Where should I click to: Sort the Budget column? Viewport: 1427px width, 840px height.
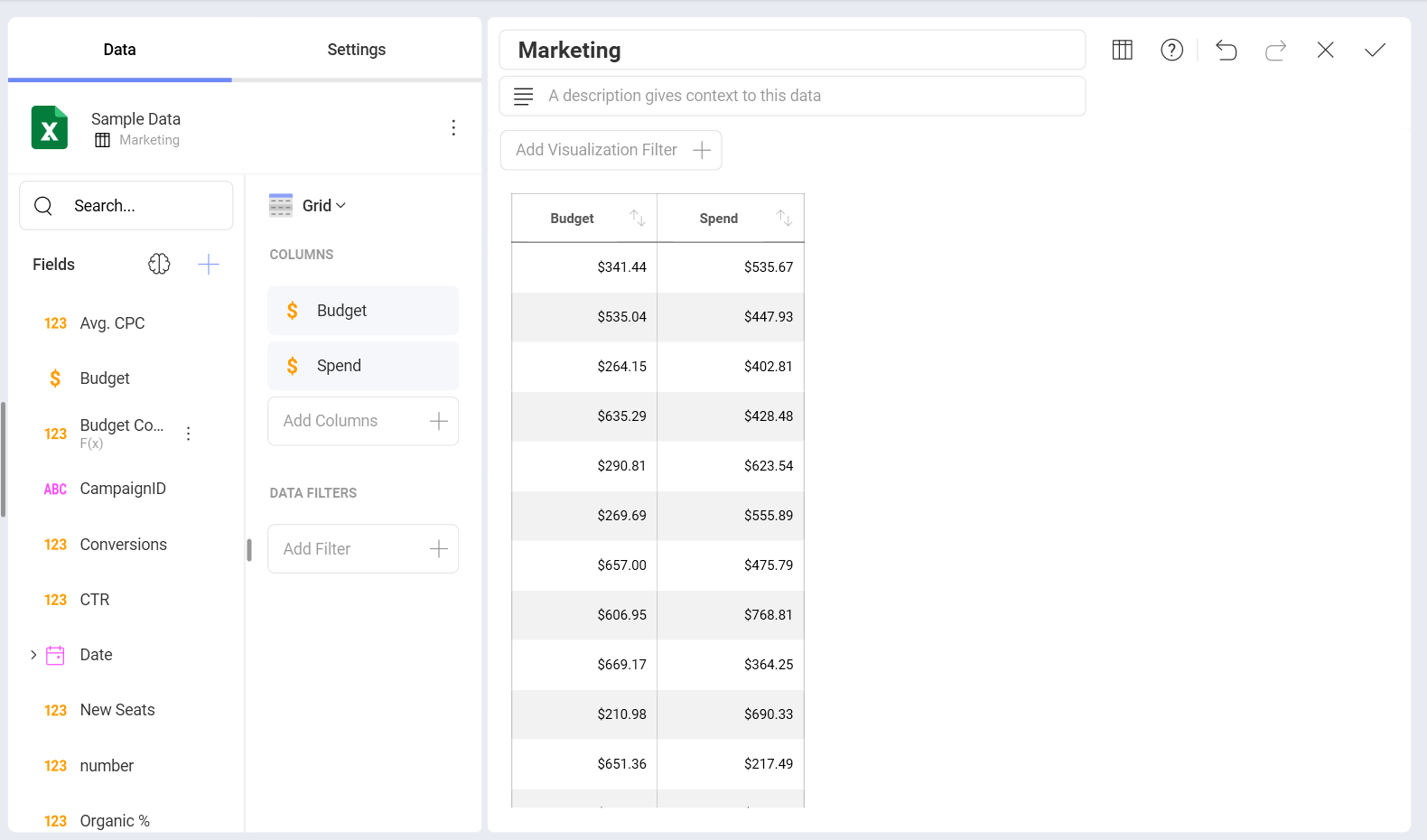tap(638, 218)
